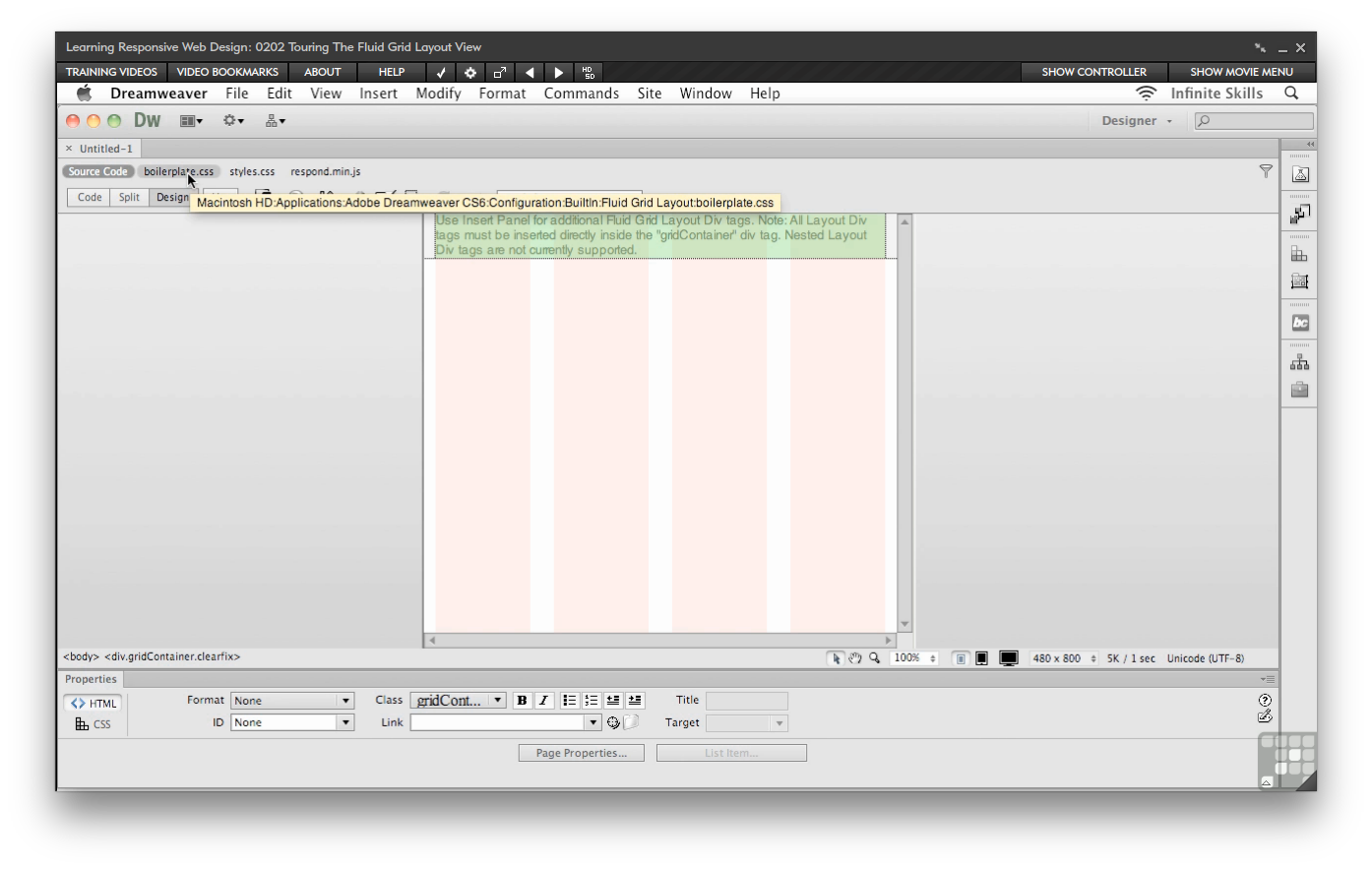Open the Site dropdown in application bar

(x=275, y=121)
